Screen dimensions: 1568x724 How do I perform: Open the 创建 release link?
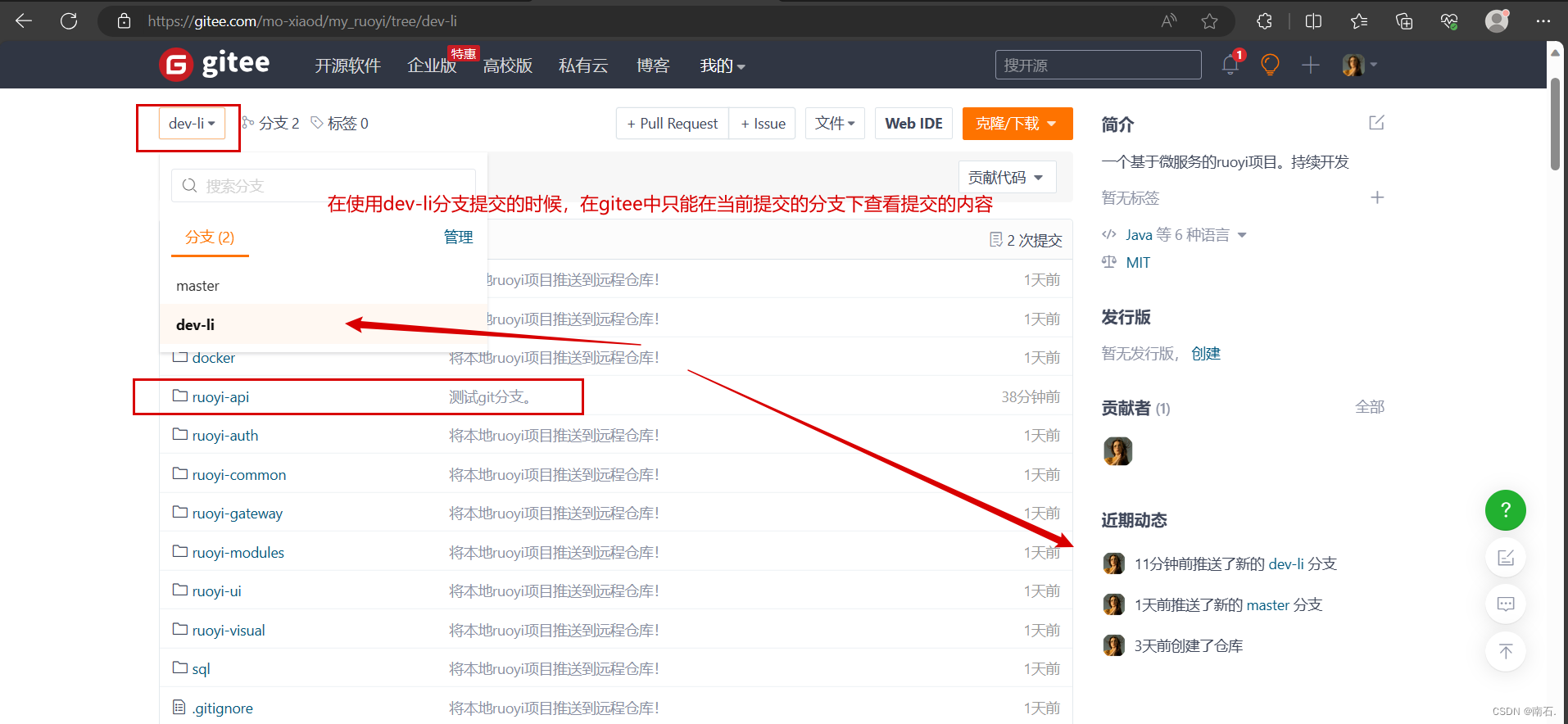pyautogui.click(x=1206, y=354)
